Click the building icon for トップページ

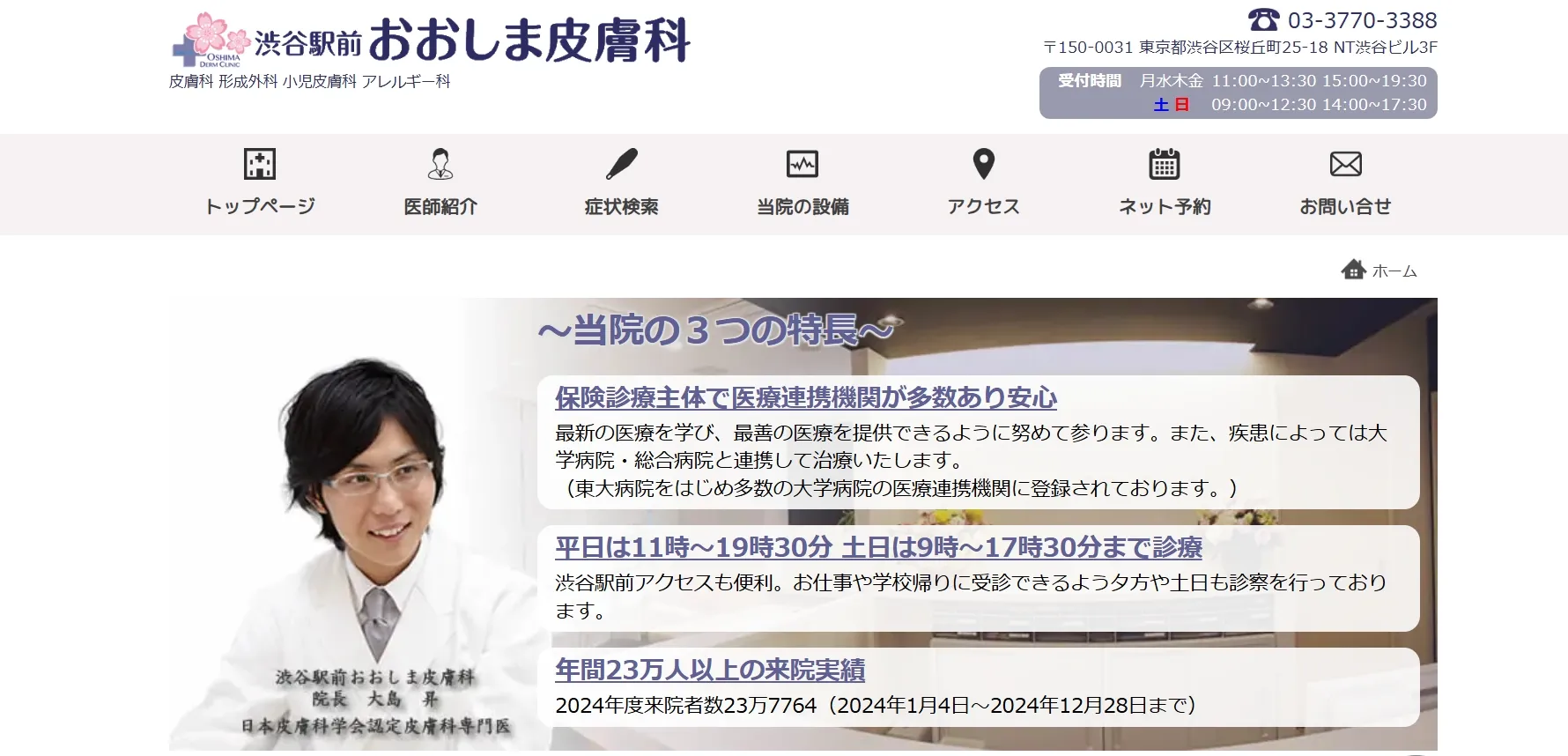260,164
